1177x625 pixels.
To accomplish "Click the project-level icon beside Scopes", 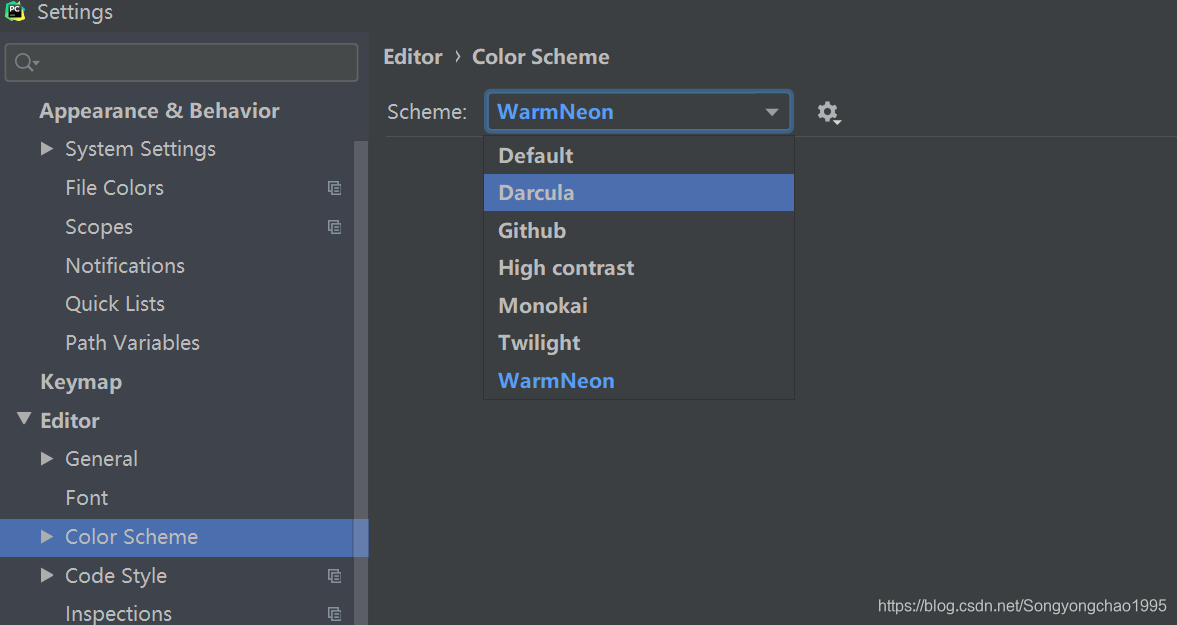I will pyautogui.click(x=335, y=227).
